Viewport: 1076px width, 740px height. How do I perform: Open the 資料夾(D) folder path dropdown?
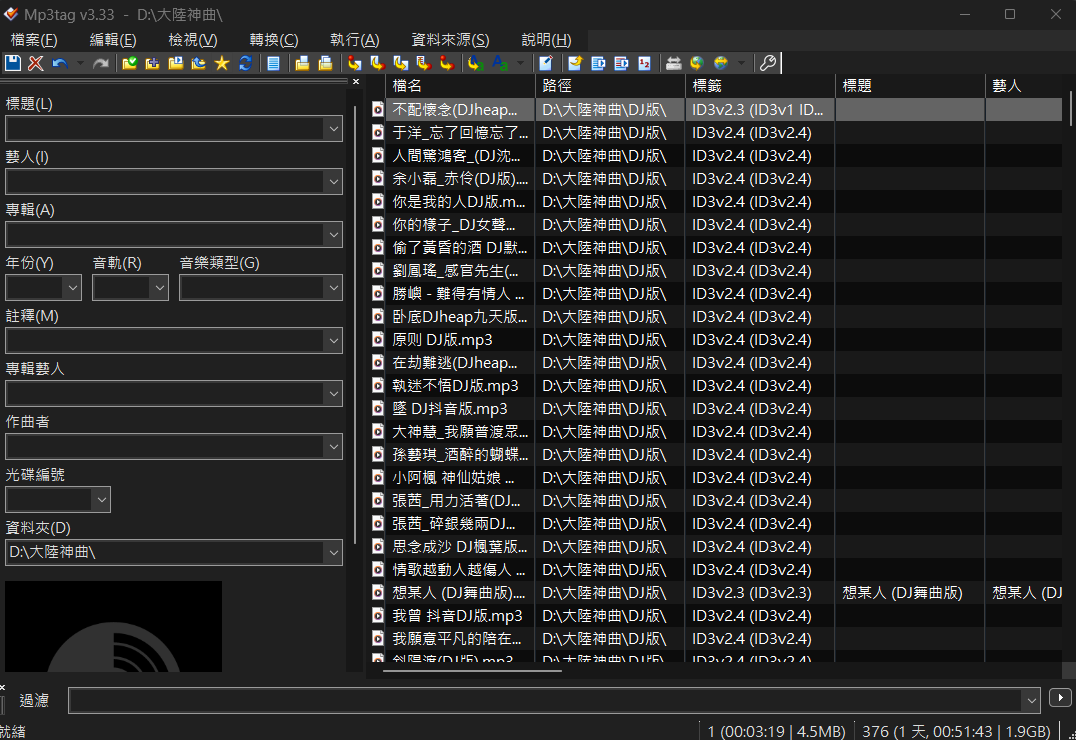point(335,552)
